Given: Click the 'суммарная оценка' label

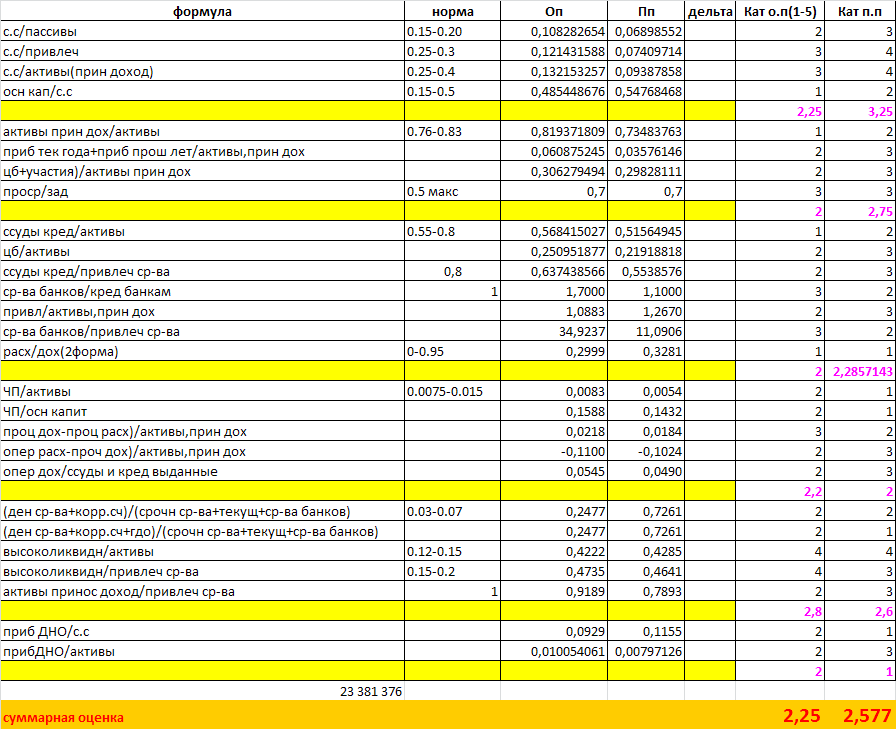Looking at the screenshot, I should [x=63, y=718].
